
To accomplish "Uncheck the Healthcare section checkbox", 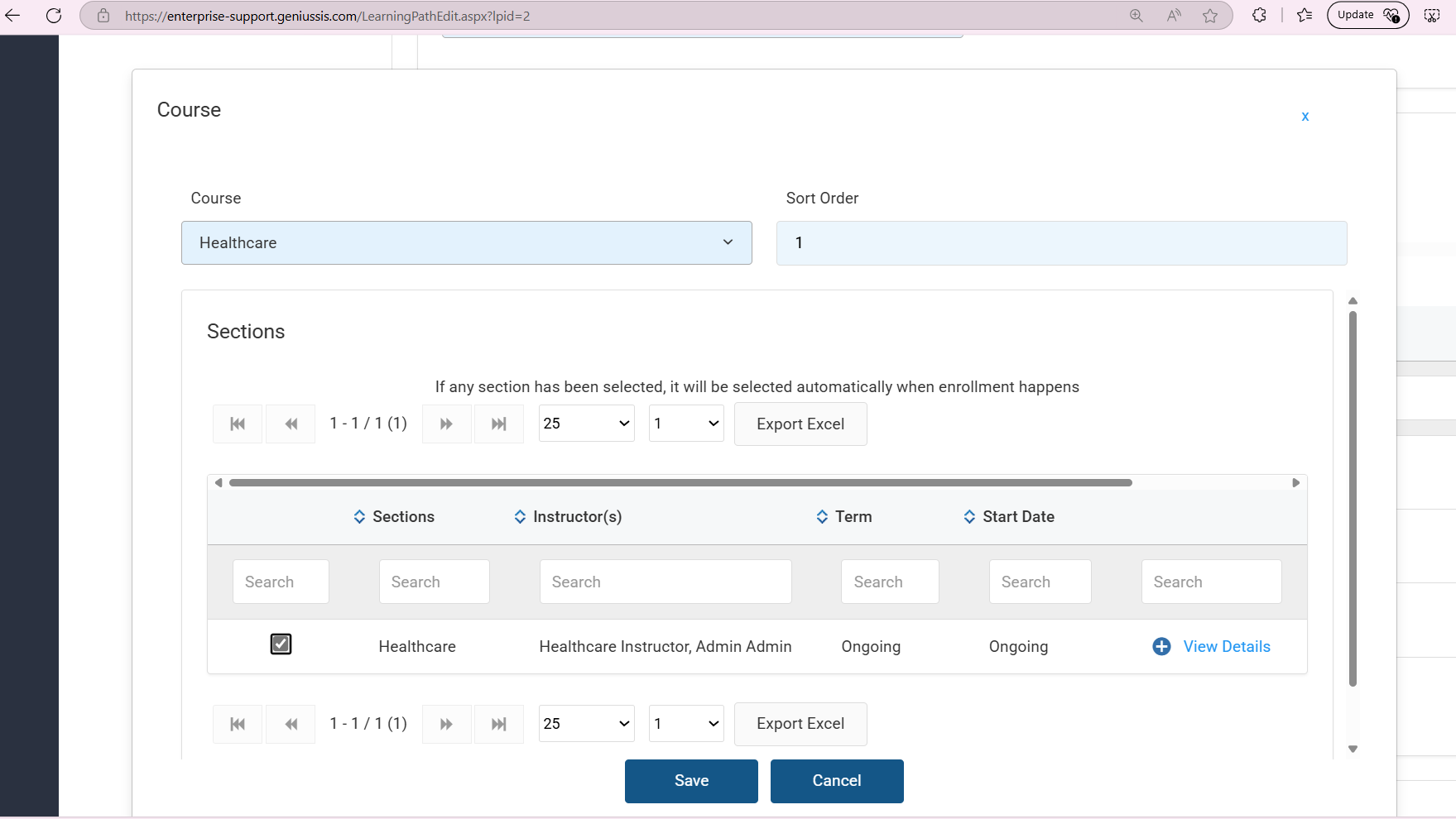I will (281, 644).
